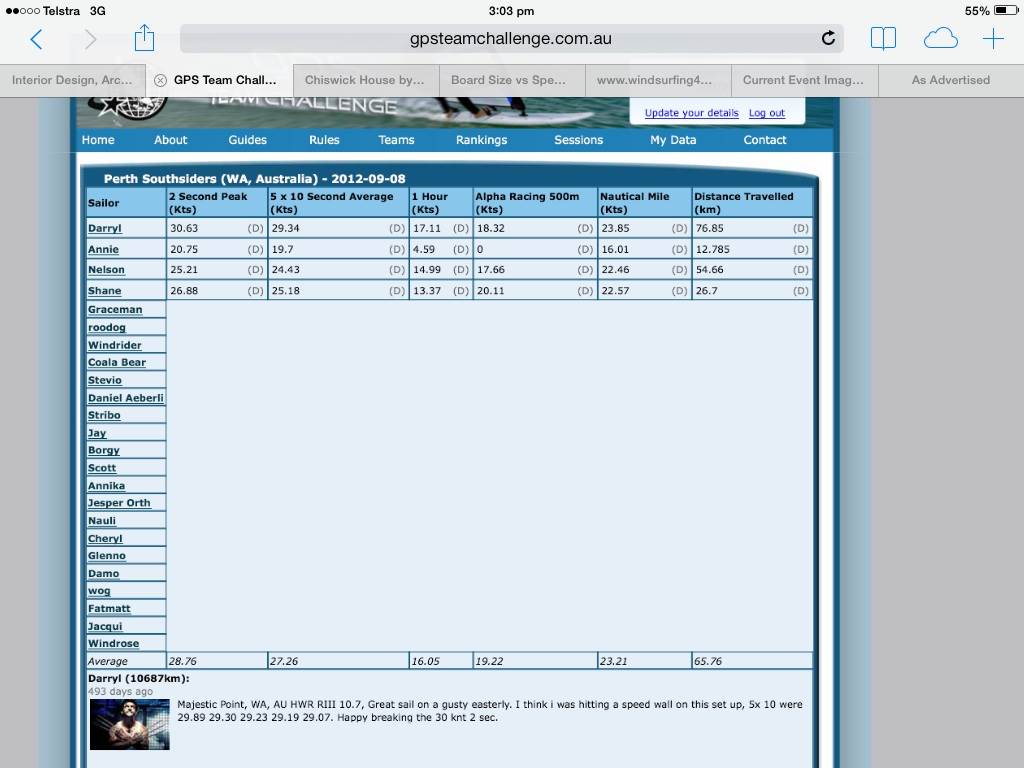Tap the Safari forward arrow
1024x768 pixels.
click(90, 39)
